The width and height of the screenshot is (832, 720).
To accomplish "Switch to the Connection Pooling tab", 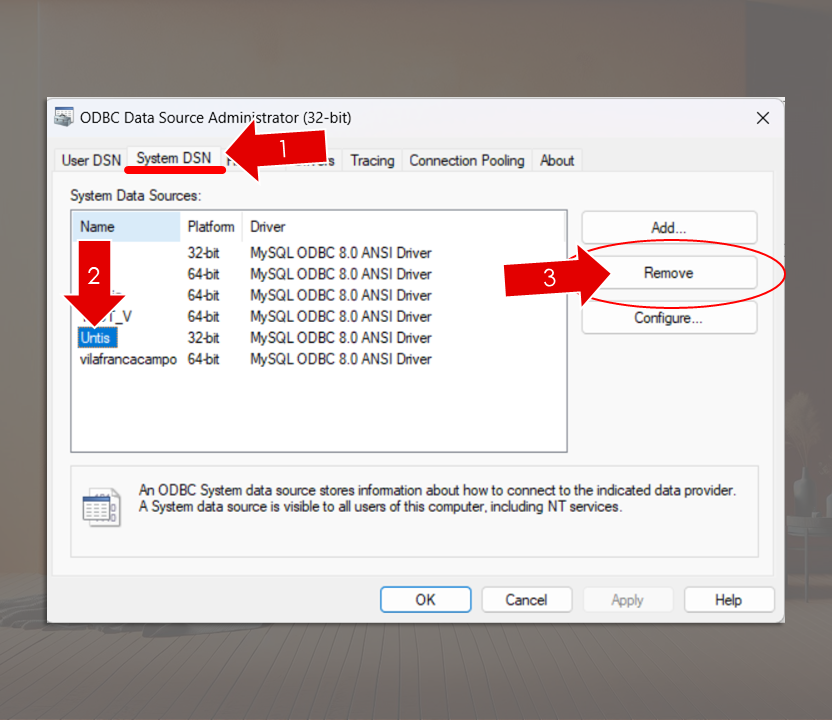I will click(x=466, y=161).
